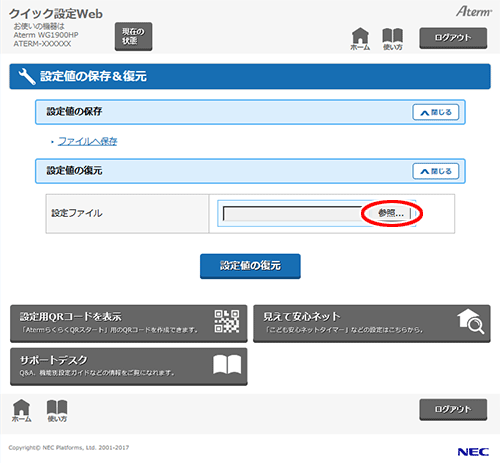
Task: Open Home icon in top header
Action: click(x=360, y=38)
